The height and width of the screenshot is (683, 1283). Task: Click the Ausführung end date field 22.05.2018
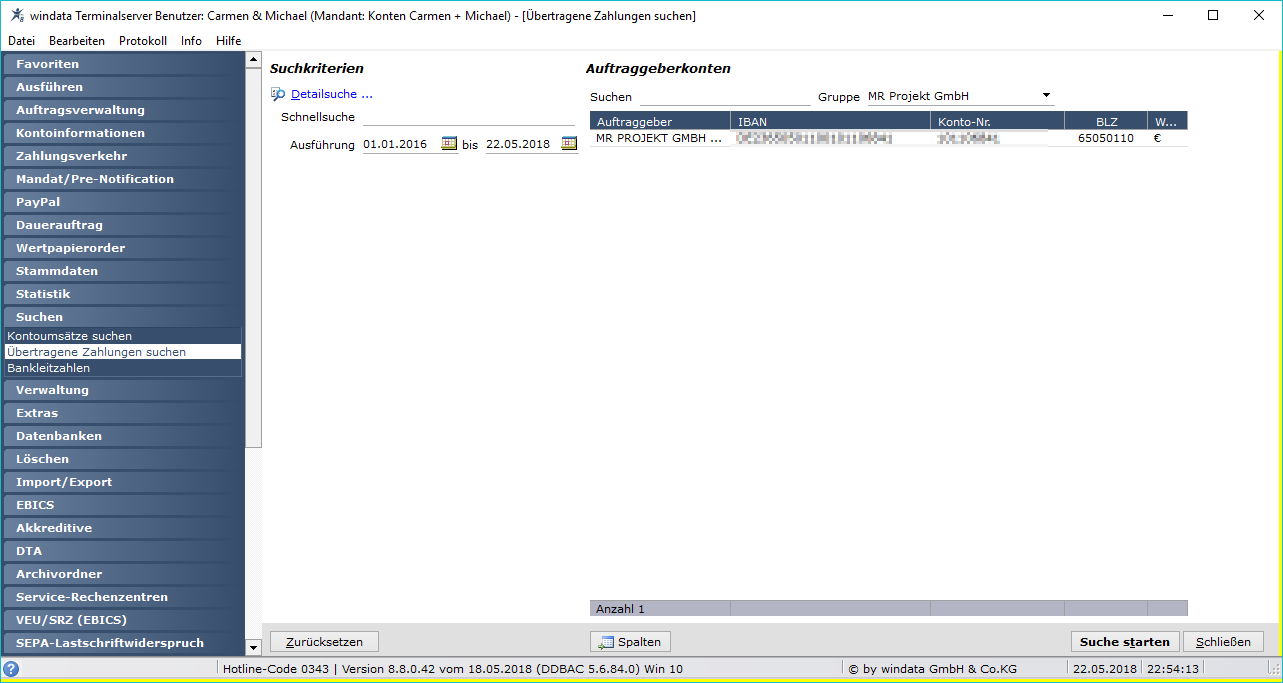click(522, 144)
